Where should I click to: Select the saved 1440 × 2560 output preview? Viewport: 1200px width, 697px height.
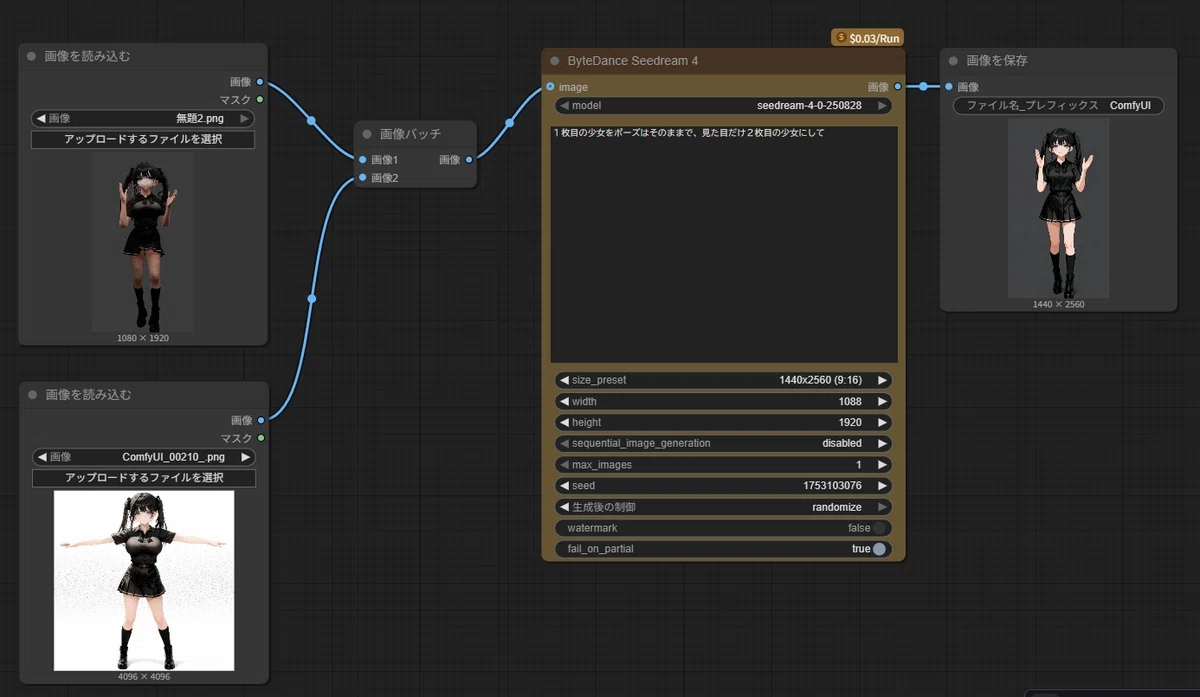pos(1058,208)
